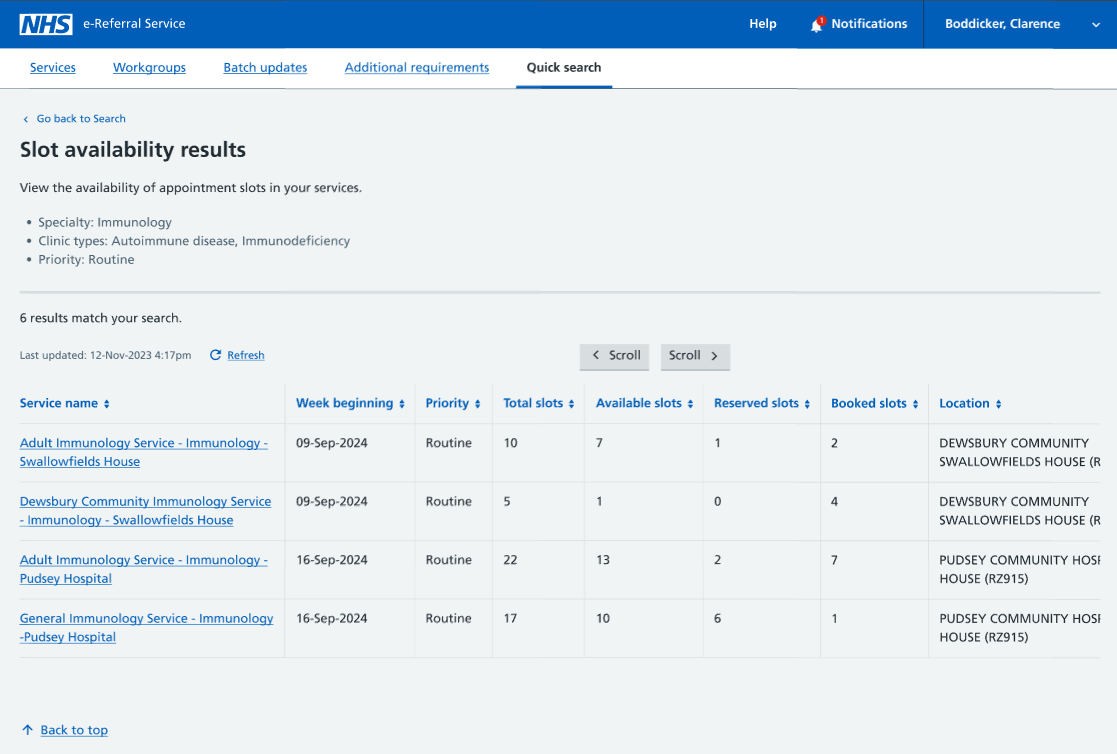Click the Total slots column header
This screenshot has width=1117, height=754.
tap(534, 403)
